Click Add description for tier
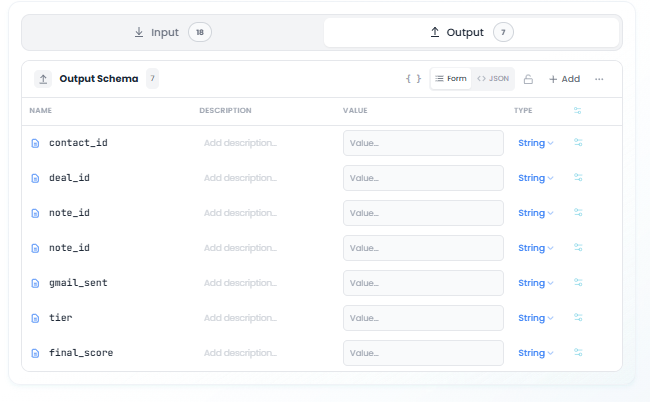This screenshot has width=650, height=402. (240, 318)
